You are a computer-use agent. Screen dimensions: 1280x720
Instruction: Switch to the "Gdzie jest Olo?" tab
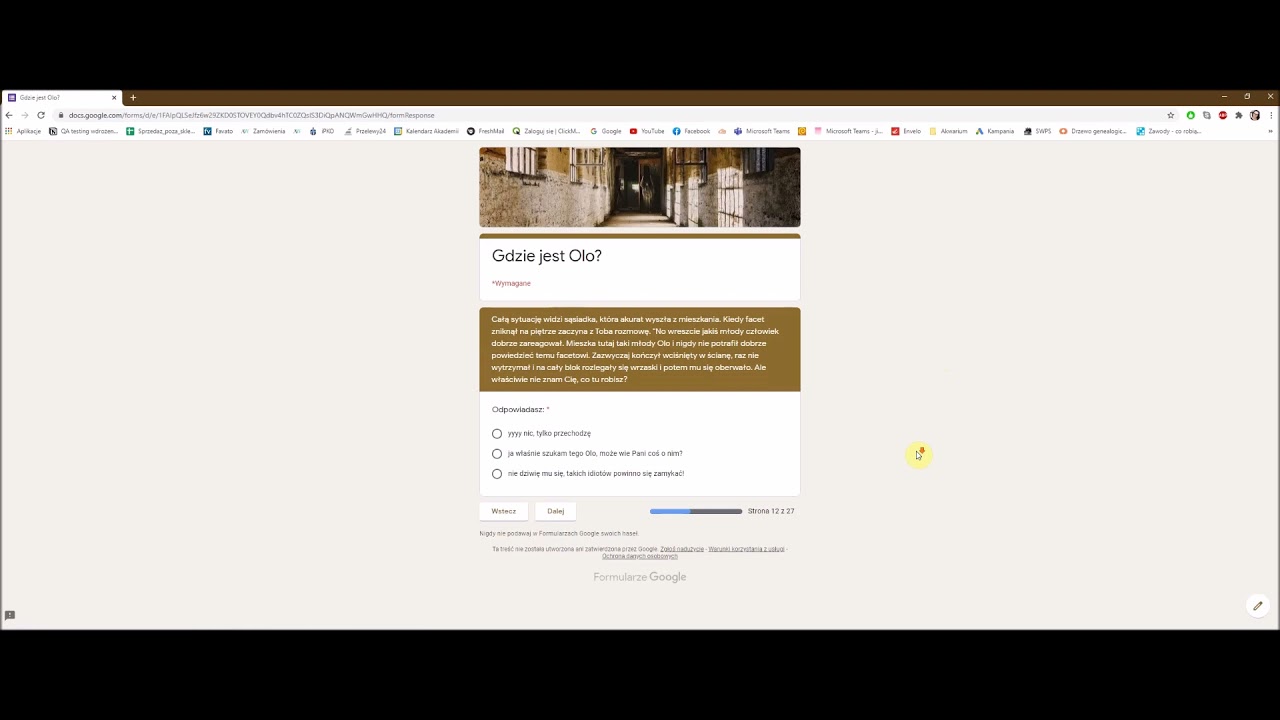tap(62, 97)
